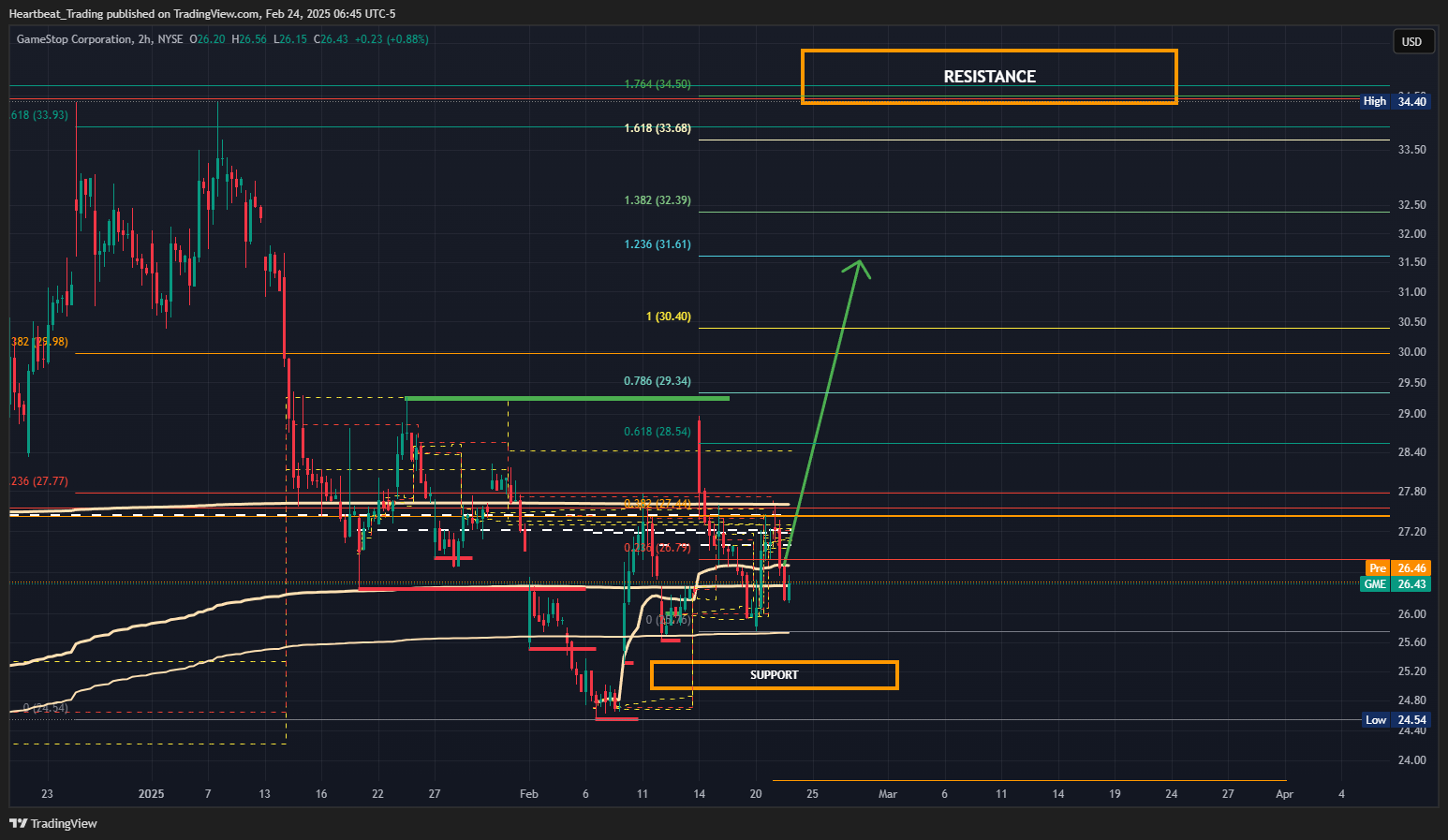Click the close value C26.43
Screen dimensions: 1448x840
coord(331,39)
